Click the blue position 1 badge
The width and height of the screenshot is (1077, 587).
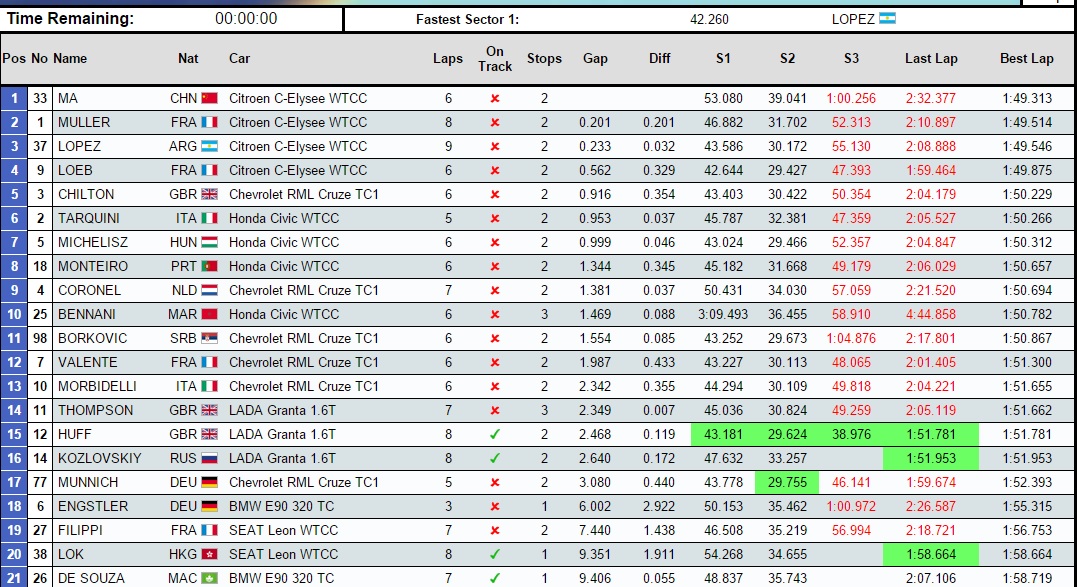click(14, 98)
